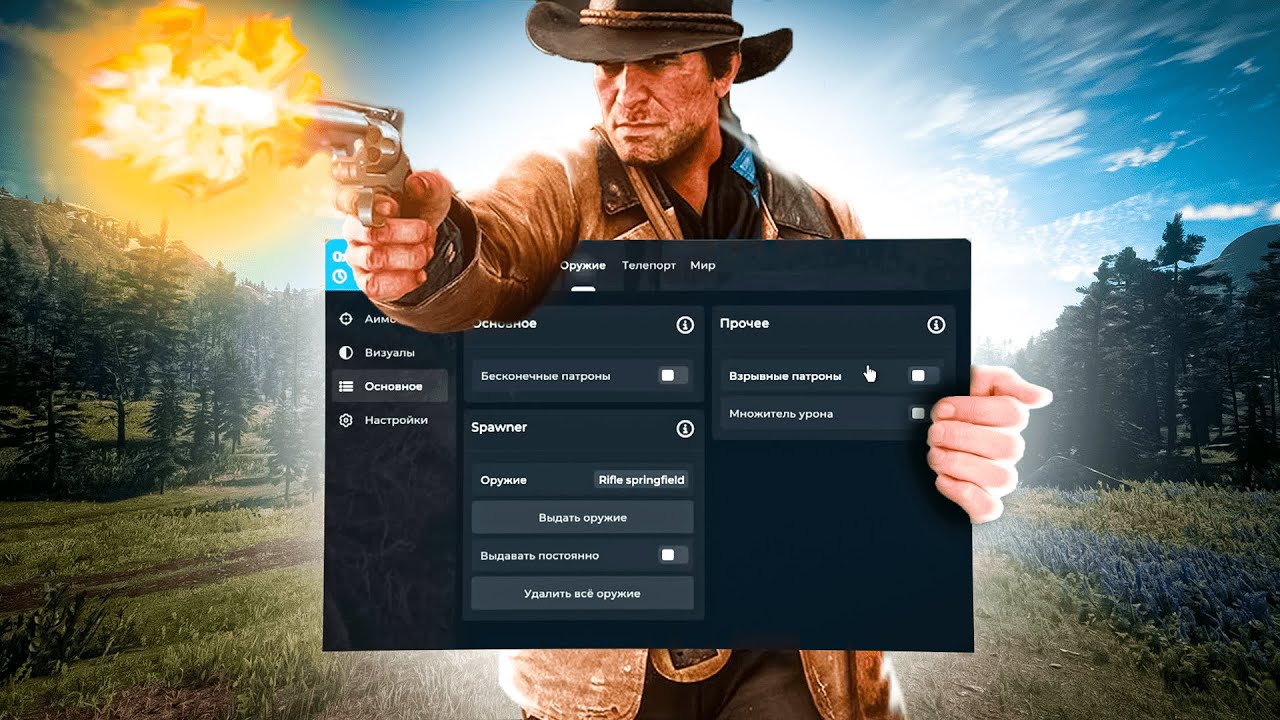Click the Spawner panel heading text
This screenshot has width=1280, height=720.
click(x=499, y=428)
